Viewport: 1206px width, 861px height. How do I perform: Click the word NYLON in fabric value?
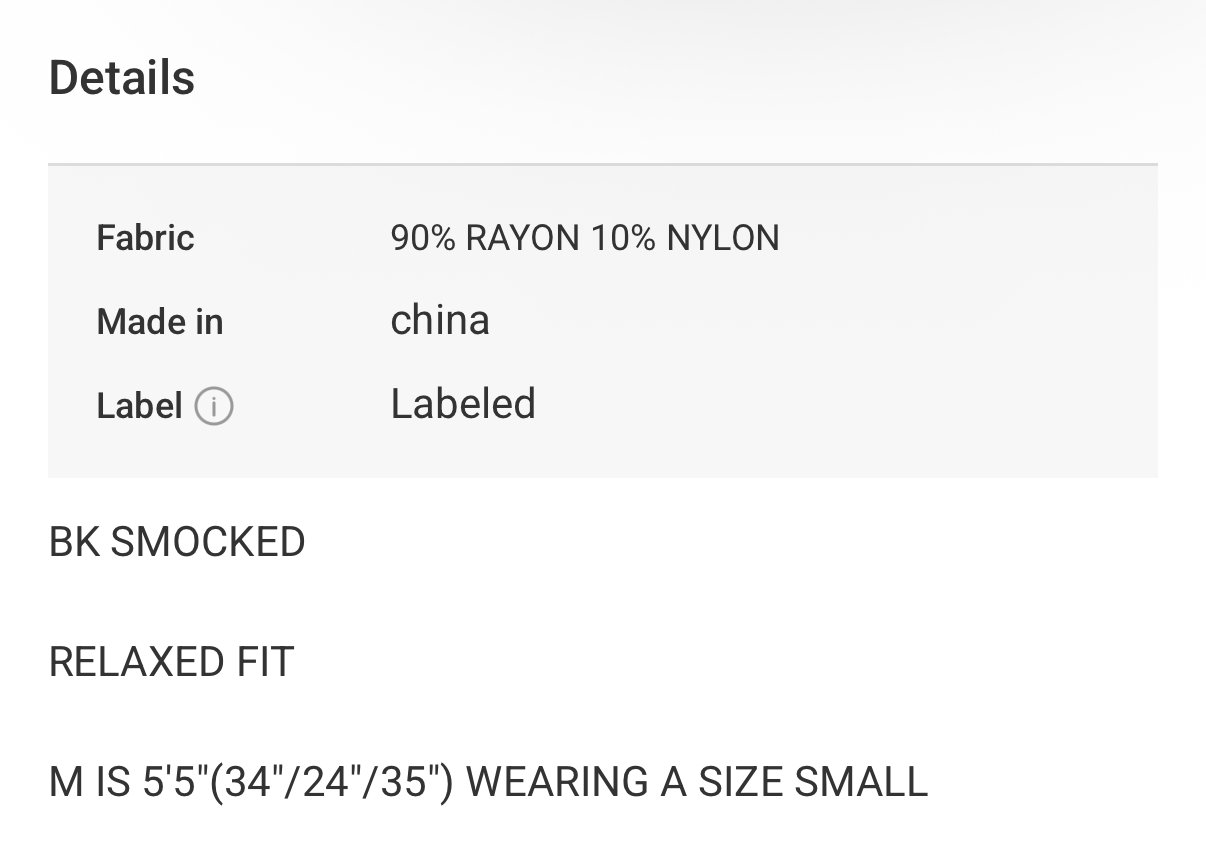click(x=723, y=238)
